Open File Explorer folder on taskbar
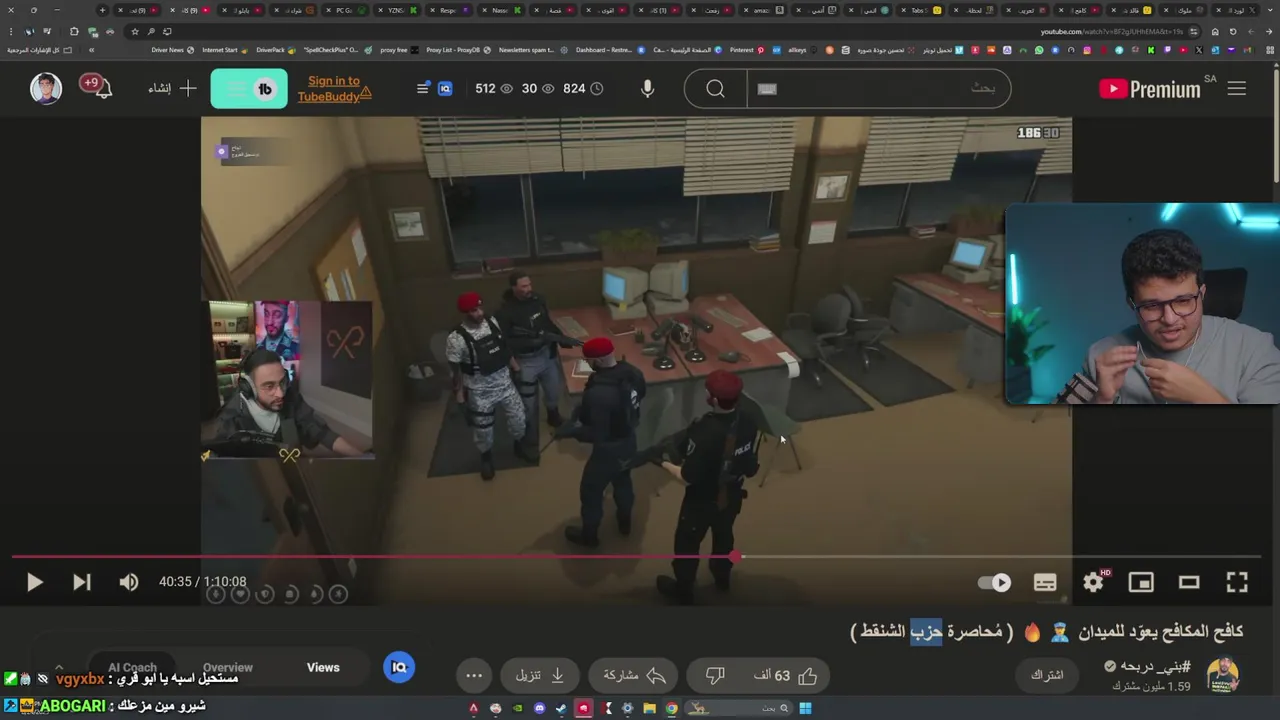This screenshot has width=1280, height=720. [x=650, y=708]
